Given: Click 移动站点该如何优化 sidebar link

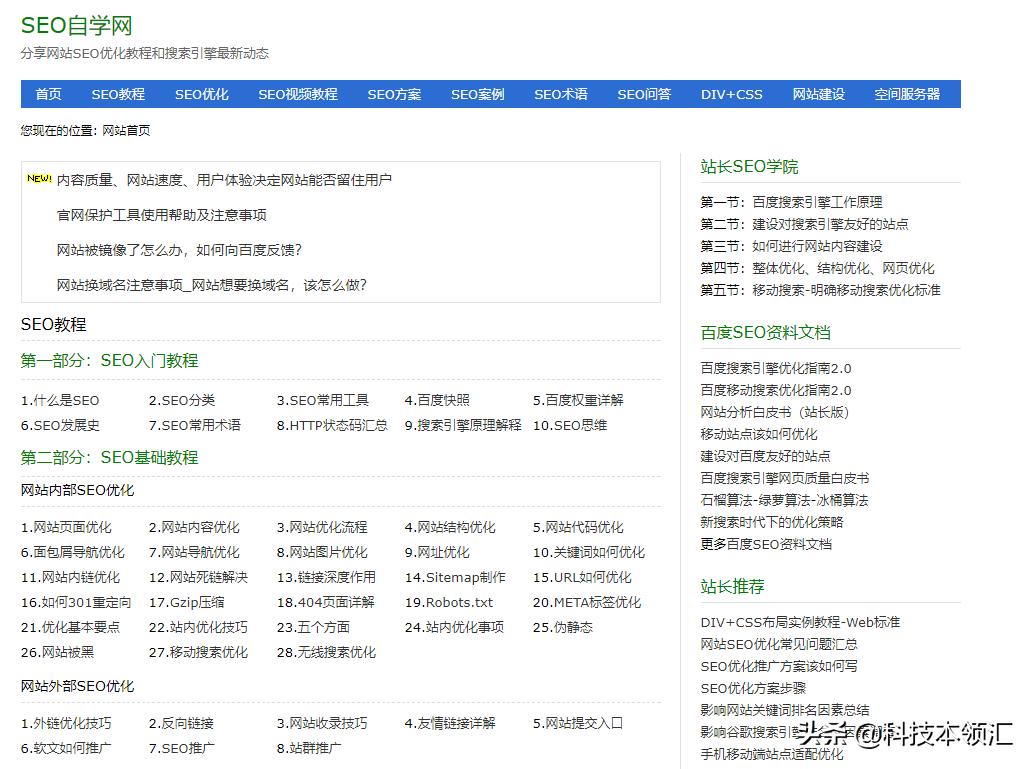Looking at the screenshot, I should (x=757, y=434).
